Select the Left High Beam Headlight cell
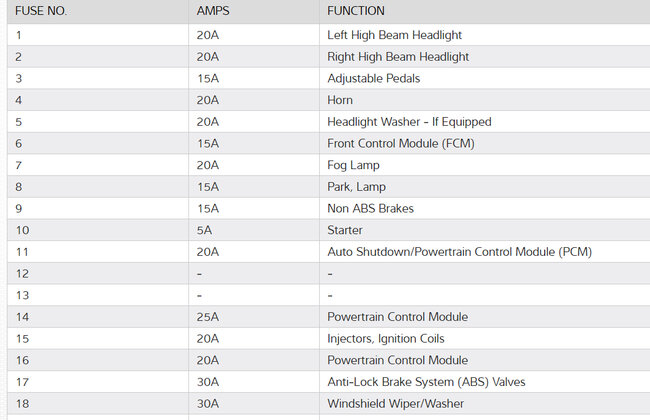The width and height of the screenshot is (650, 420). [394, 35]
